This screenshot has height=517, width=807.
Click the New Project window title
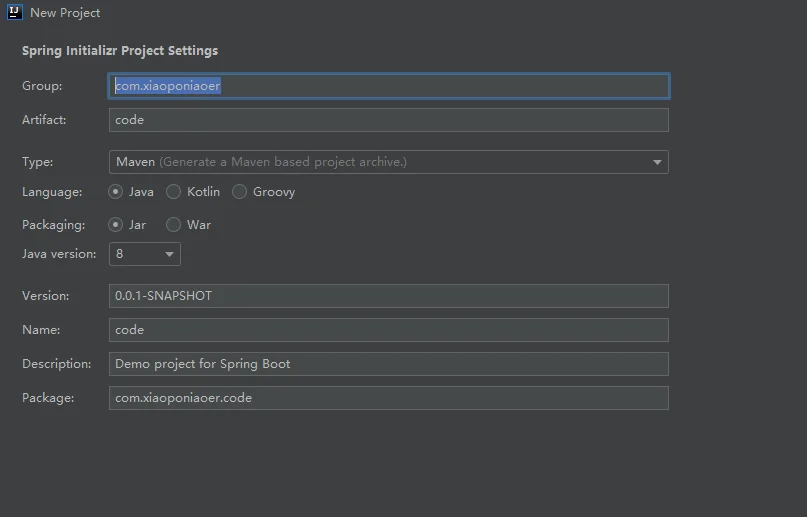[x=65, y=13]
